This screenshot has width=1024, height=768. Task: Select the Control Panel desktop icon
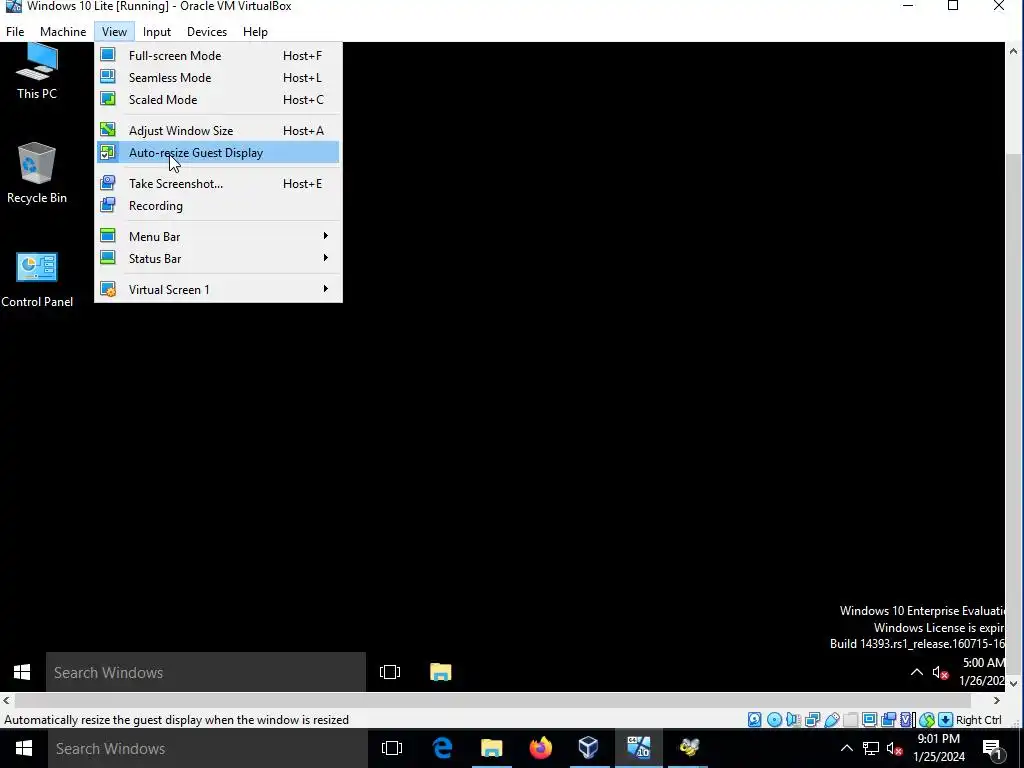tap(37, 280)
